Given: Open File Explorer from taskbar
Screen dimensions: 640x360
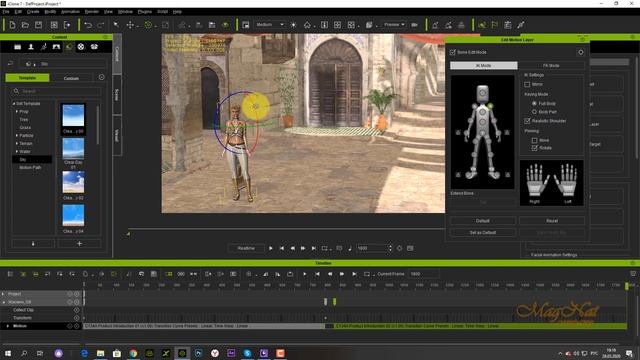Looking at the screenshot, I should point(100,353).
